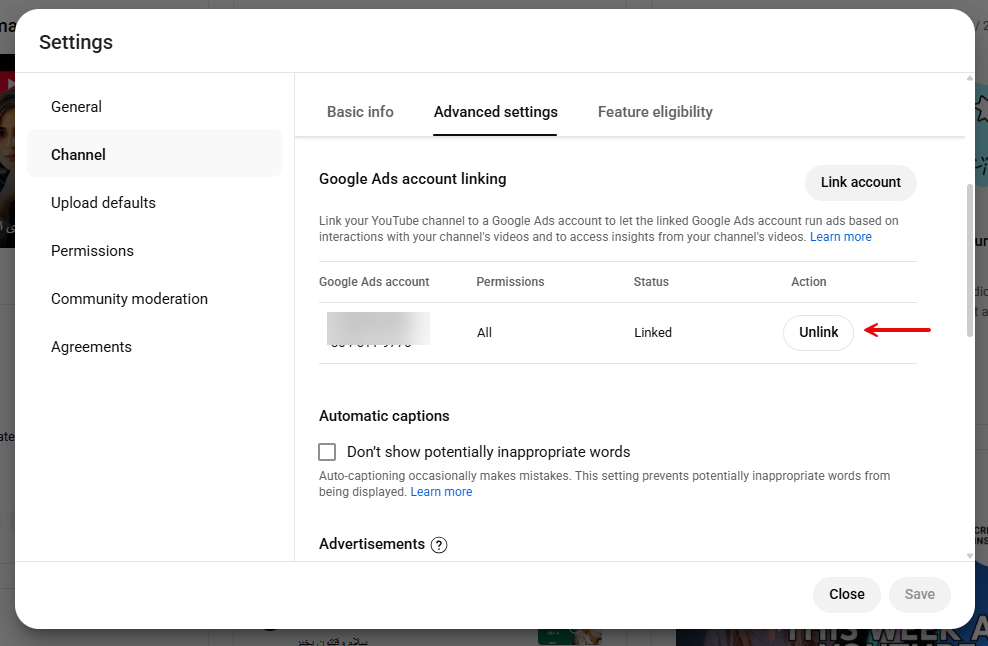Screen dimensions: 988x646
Task: Select the Advanced settings tab
Action: (x=495, y=112)
